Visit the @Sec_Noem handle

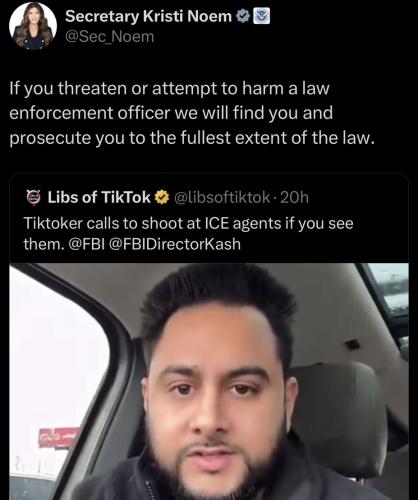click(x=110, y=37)
